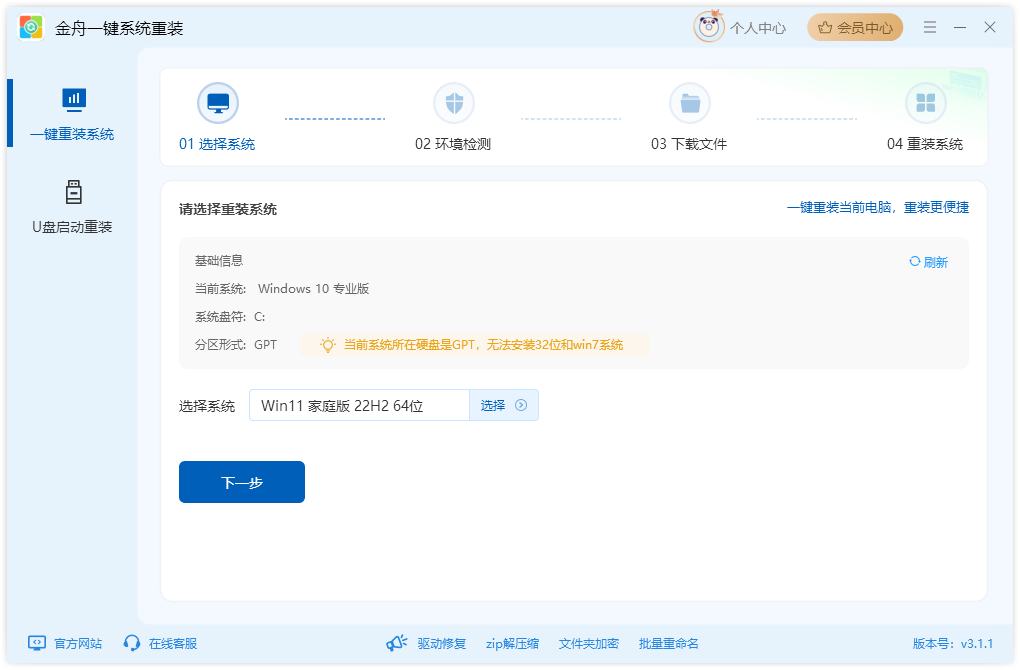This screenshot has height=670, width=1020.
Task: Click the 官方网站 monitor icon
Action: [x=37, y=643]
